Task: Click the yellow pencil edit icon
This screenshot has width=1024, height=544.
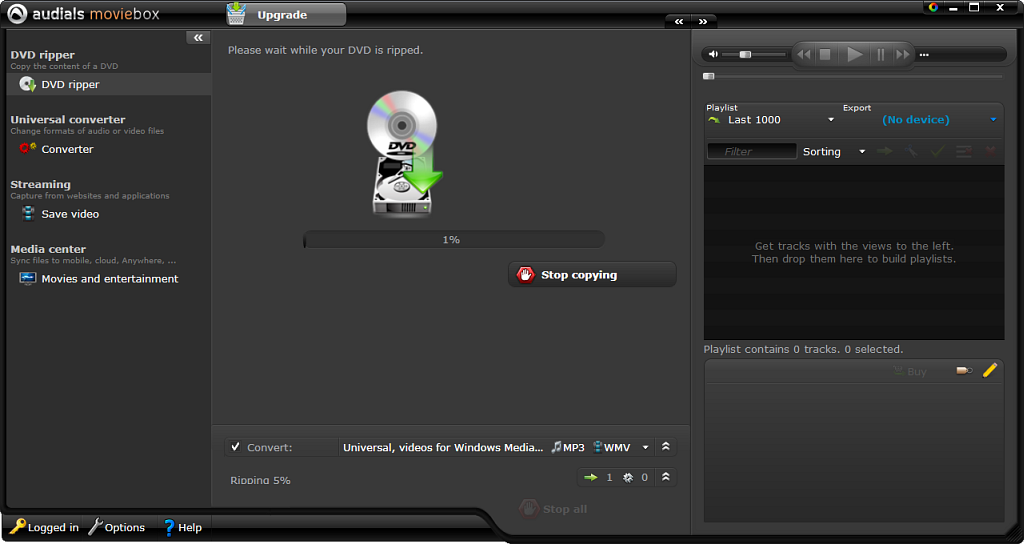Action: click(989, 370)
